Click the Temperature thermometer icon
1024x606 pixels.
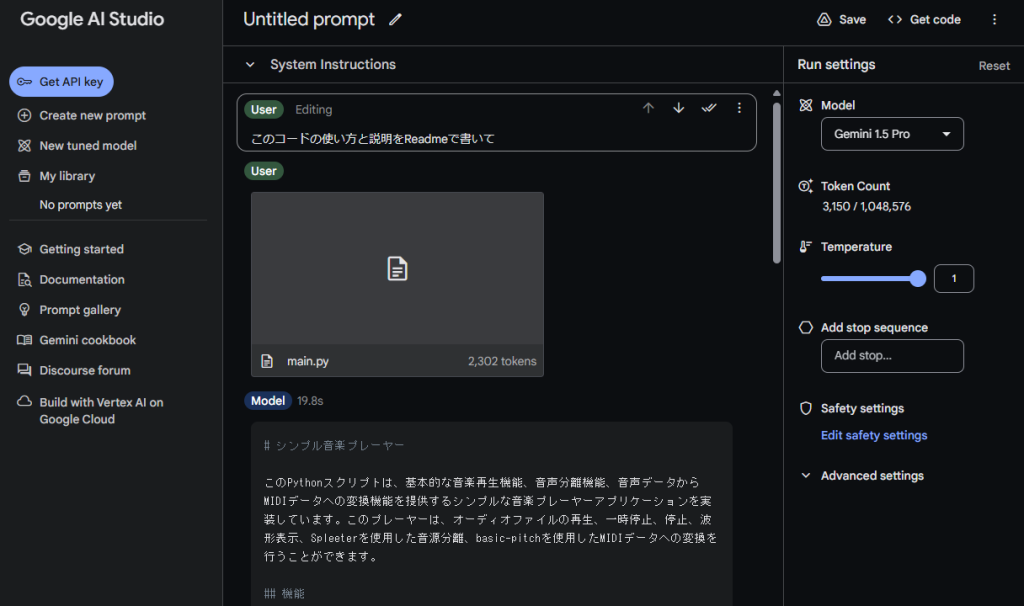pos(805,247)
